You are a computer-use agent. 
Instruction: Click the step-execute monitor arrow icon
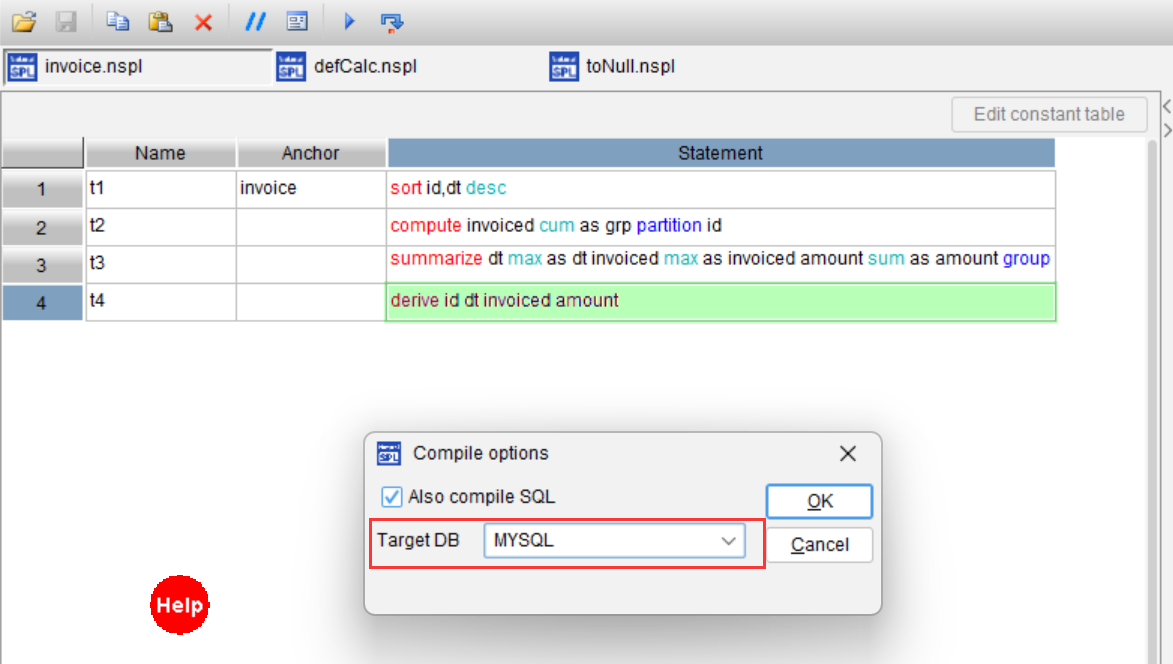pos(391,22)
